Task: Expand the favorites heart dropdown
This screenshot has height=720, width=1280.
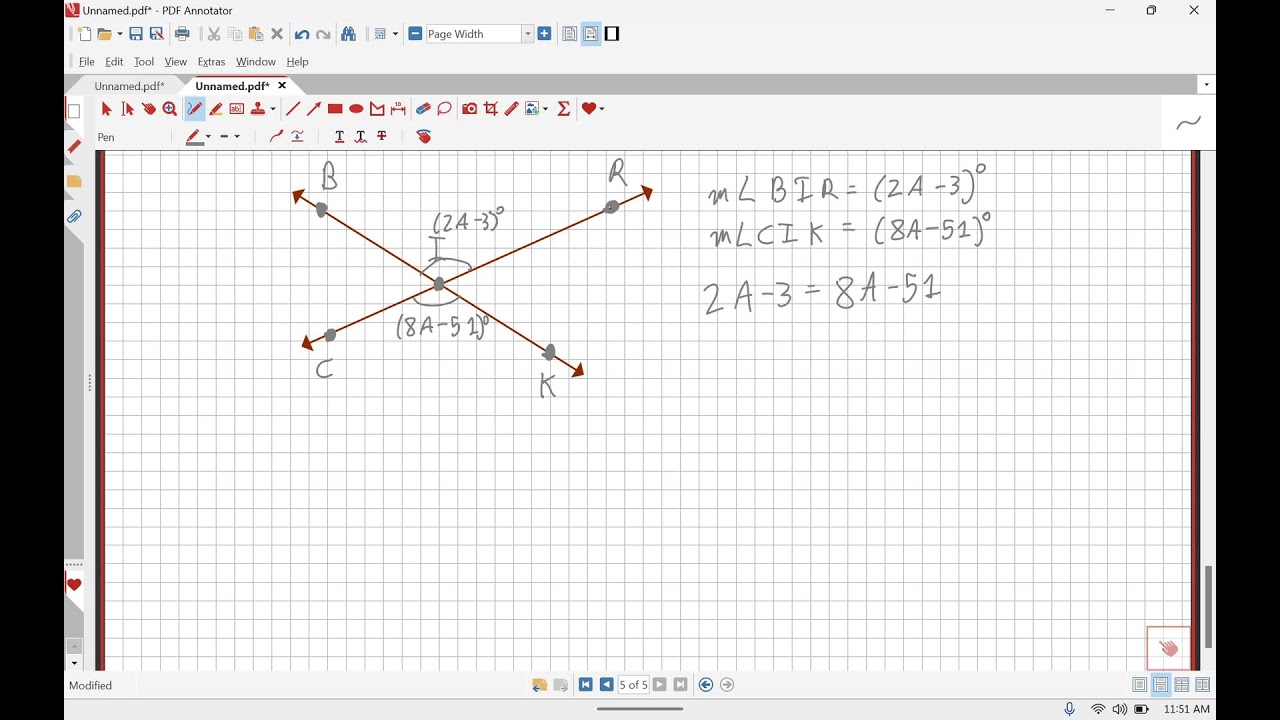Action: point(601,109)
